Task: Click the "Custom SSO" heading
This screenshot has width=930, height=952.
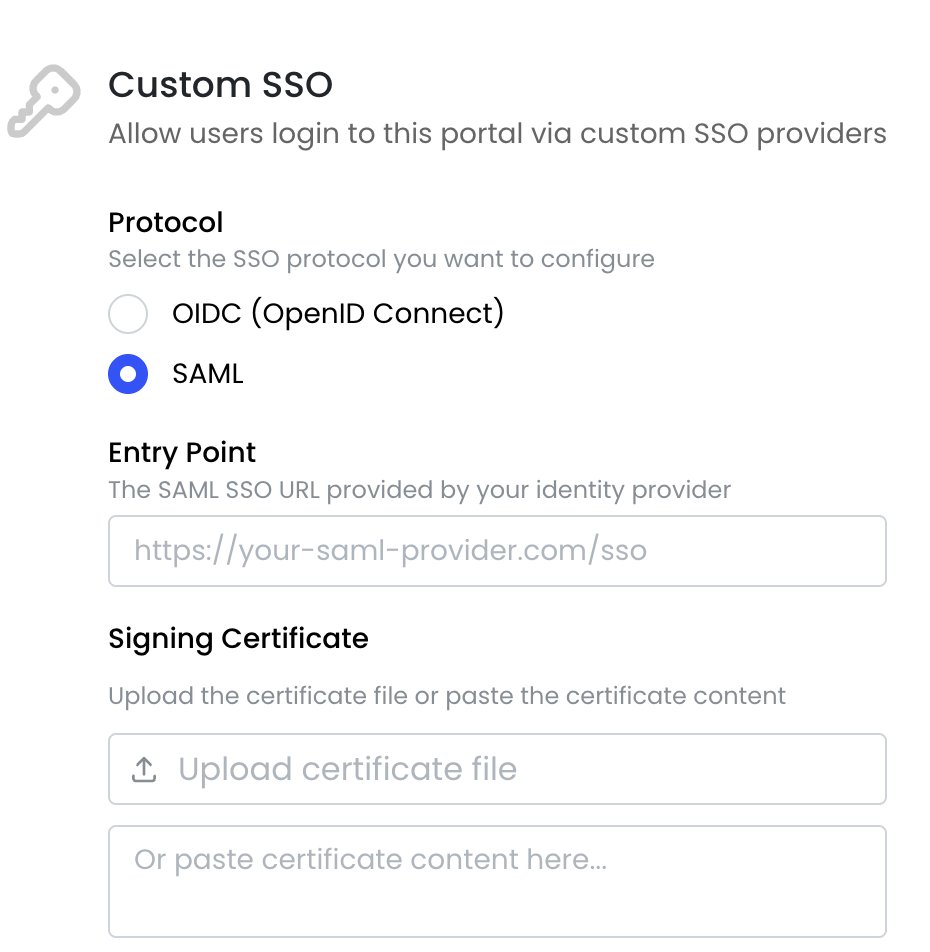Action: click(220, 85)
